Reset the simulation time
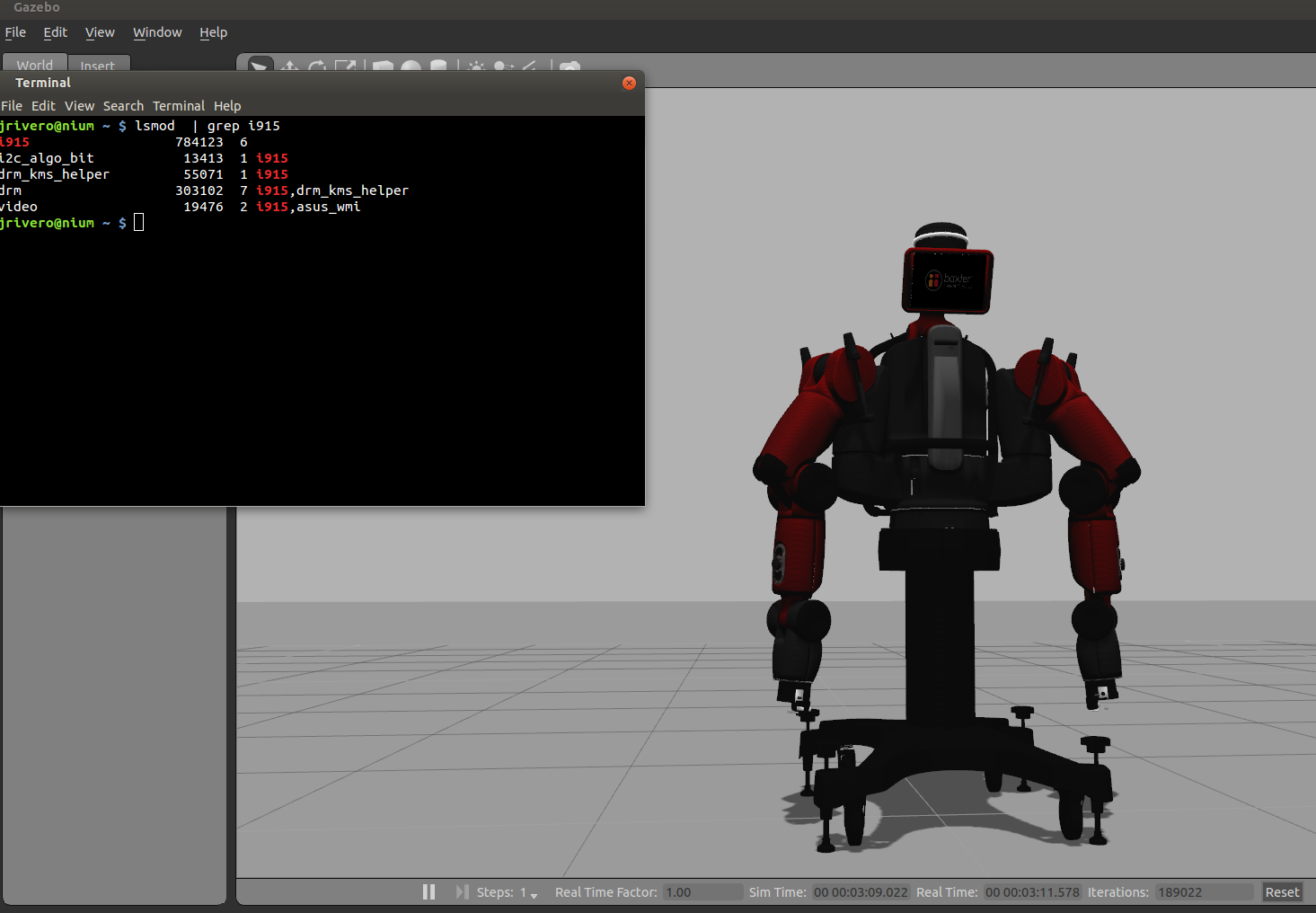 pos(1282,892)
